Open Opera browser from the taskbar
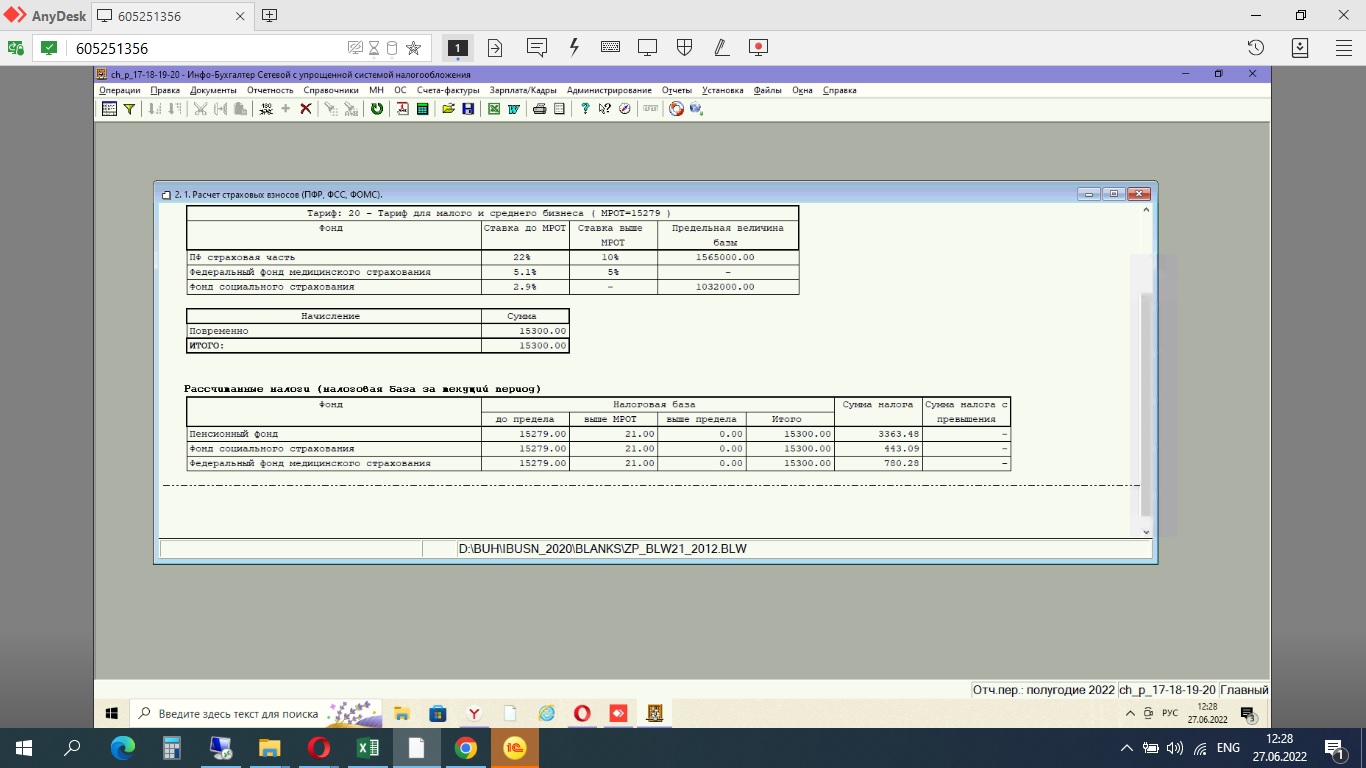 tap(318, 748)
